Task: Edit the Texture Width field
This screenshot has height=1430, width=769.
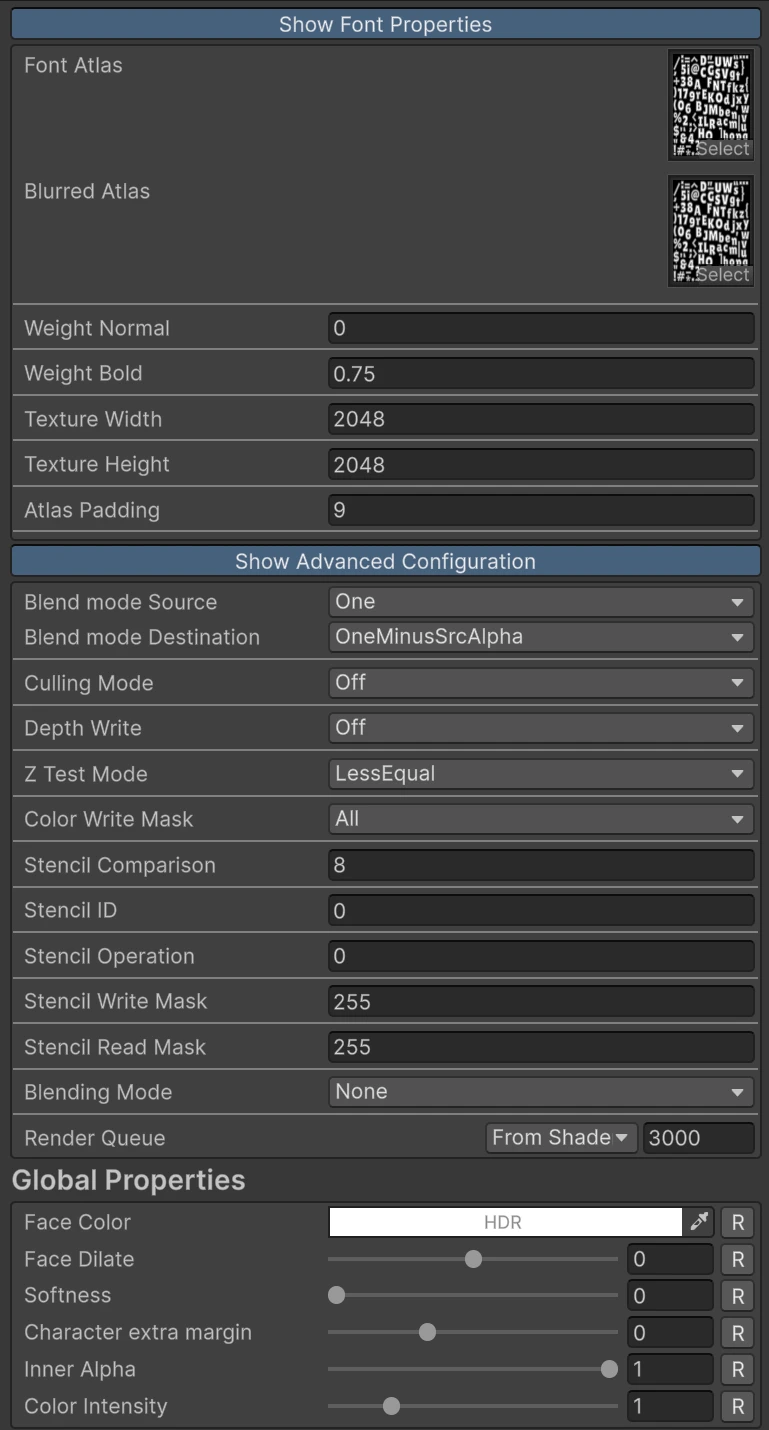Action: coord(541,419)
